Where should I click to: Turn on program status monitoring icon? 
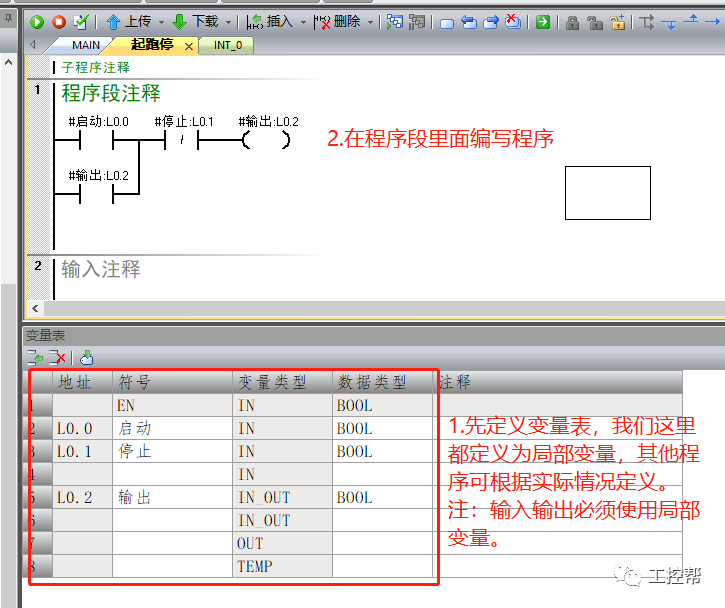click(x=394, y=22)
